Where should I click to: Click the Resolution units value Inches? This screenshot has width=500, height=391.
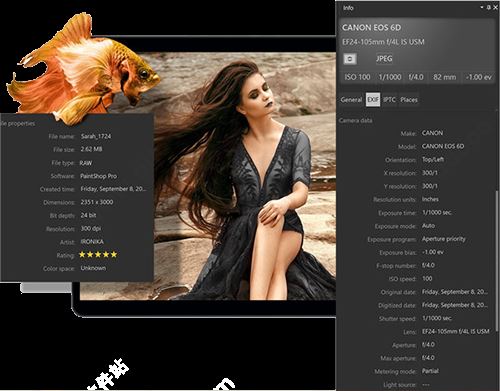click(x=430, y=199)
